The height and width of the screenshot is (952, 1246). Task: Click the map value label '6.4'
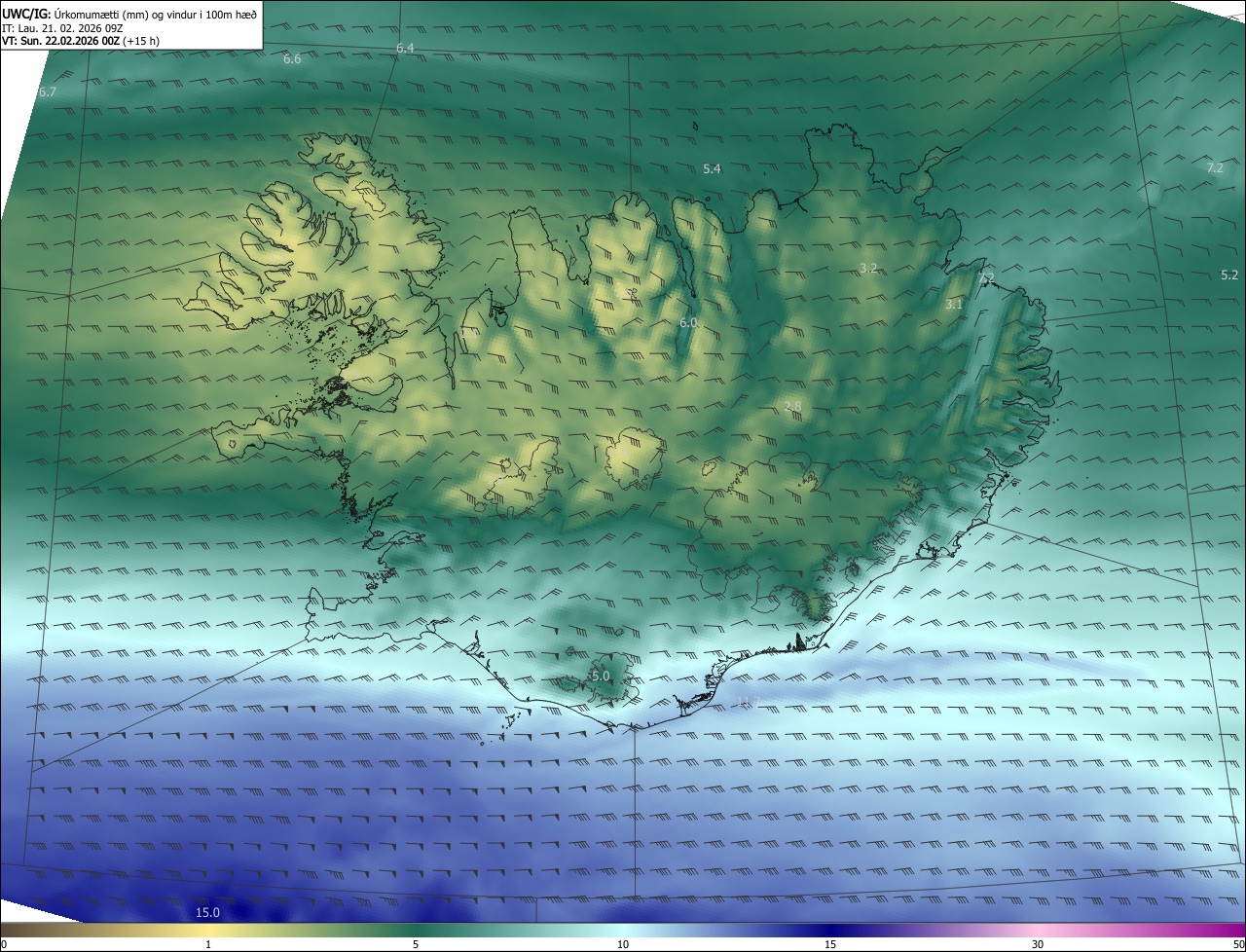405,49
